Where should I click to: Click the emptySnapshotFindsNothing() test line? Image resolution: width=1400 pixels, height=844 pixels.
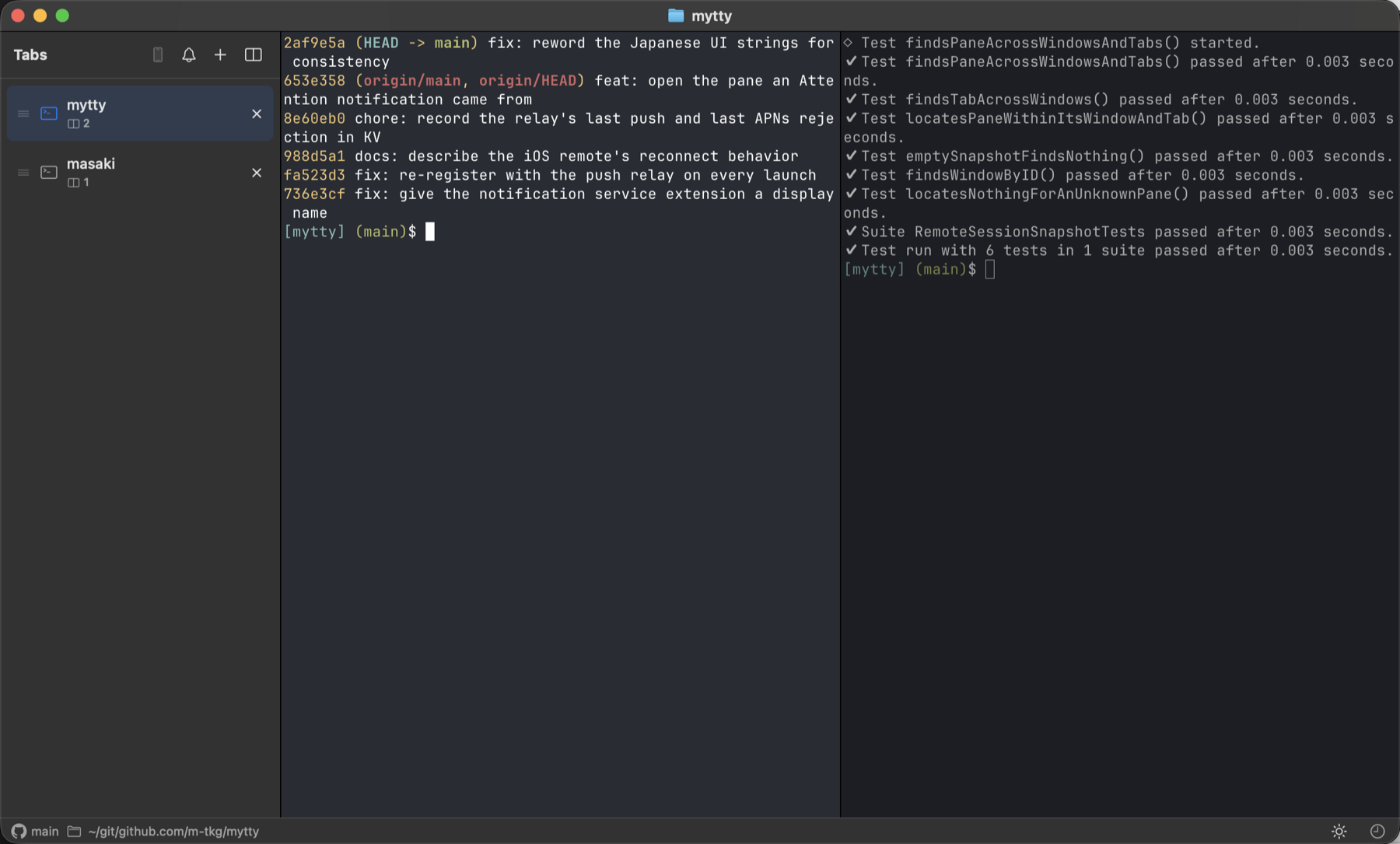pos(1119,156)
